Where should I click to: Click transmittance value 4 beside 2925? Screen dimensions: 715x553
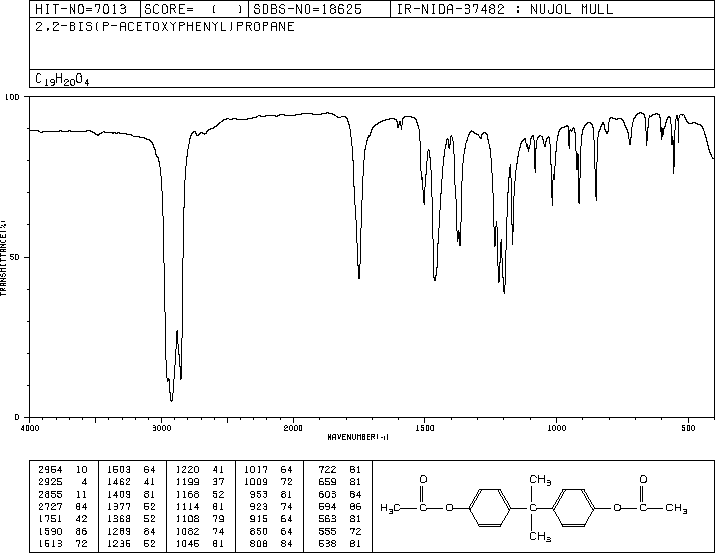pos(84,481)
